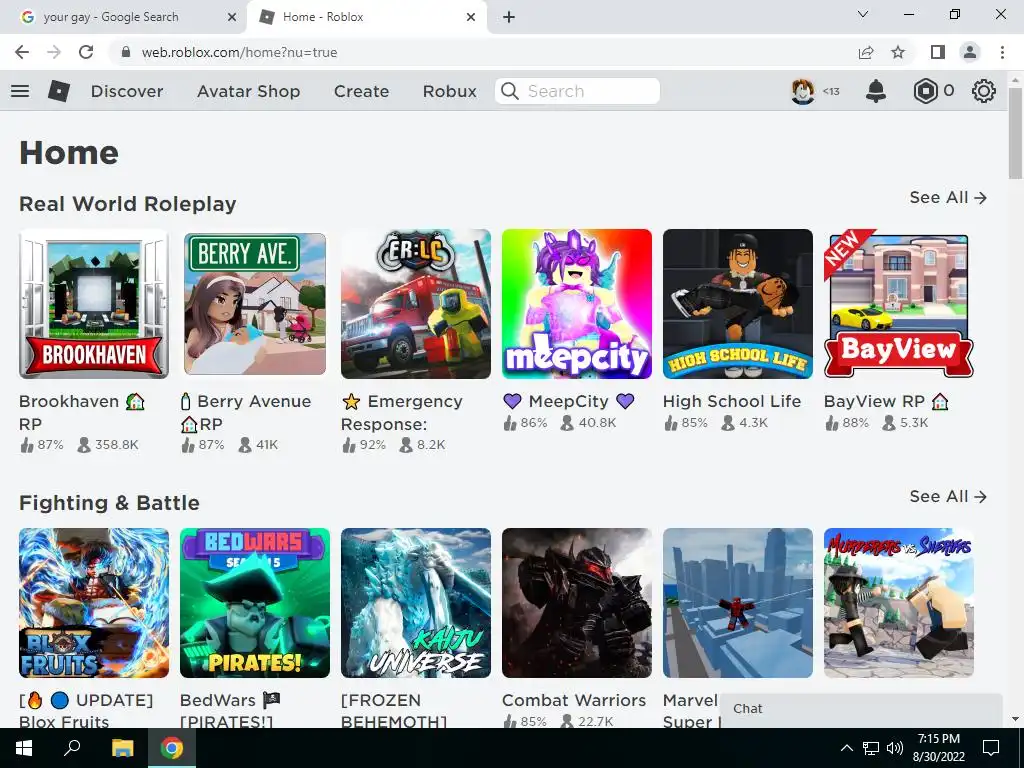Open the High School Life thumbnail
The width and height of the screenshot is (1024, 768).
click(738, 304)
